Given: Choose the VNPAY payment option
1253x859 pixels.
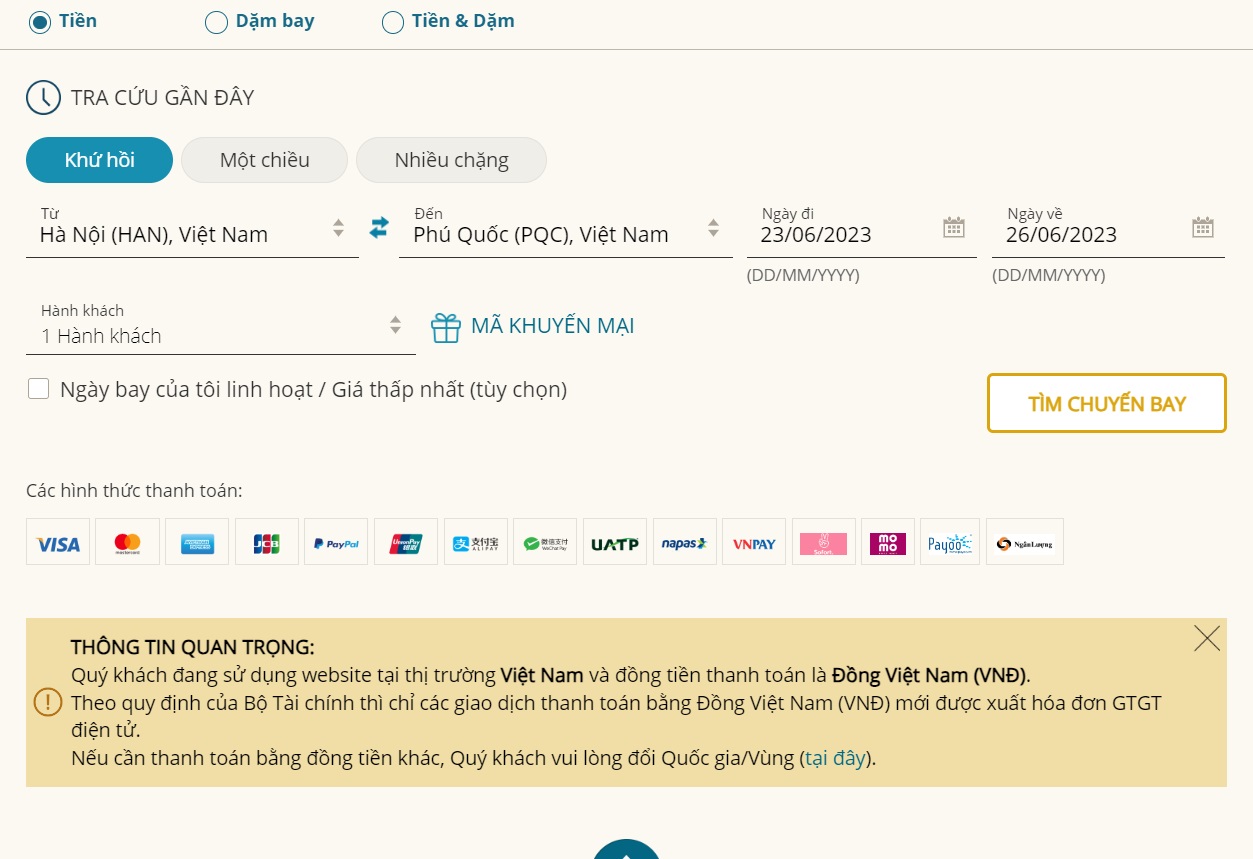Looking at the screenshot, I should click(x=753, y=541).
